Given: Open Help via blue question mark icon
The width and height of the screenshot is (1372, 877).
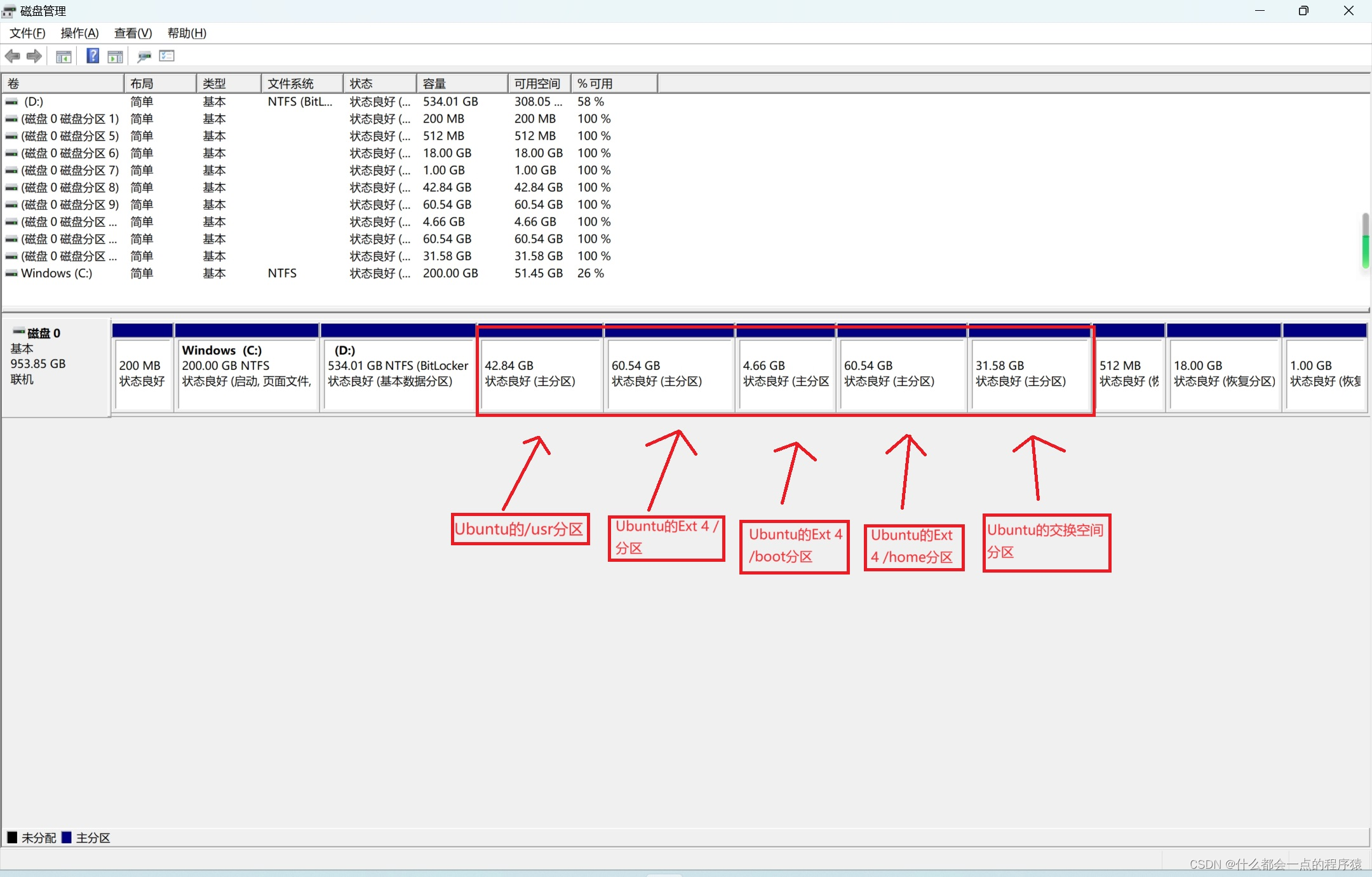Looking at the screenshot, I should coord(93,56).
